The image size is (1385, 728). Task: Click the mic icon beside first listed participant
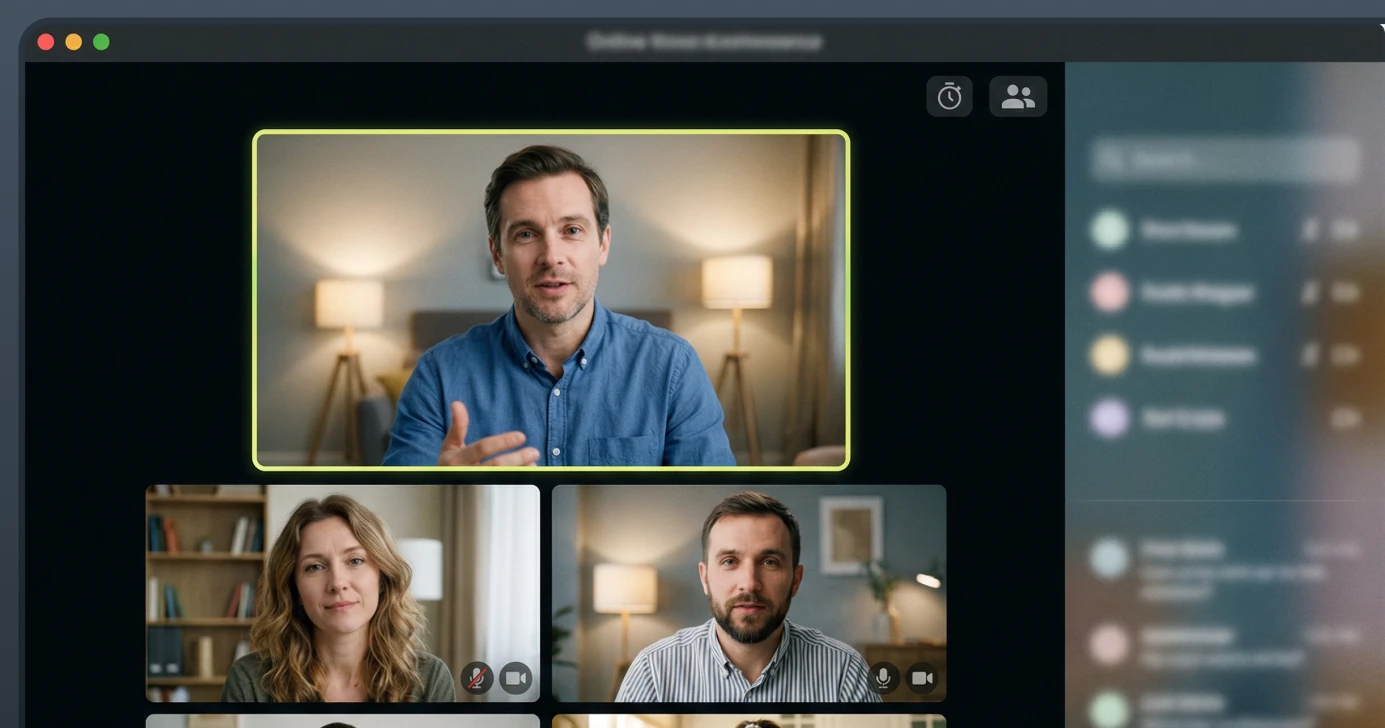[x=1309, y=230]
